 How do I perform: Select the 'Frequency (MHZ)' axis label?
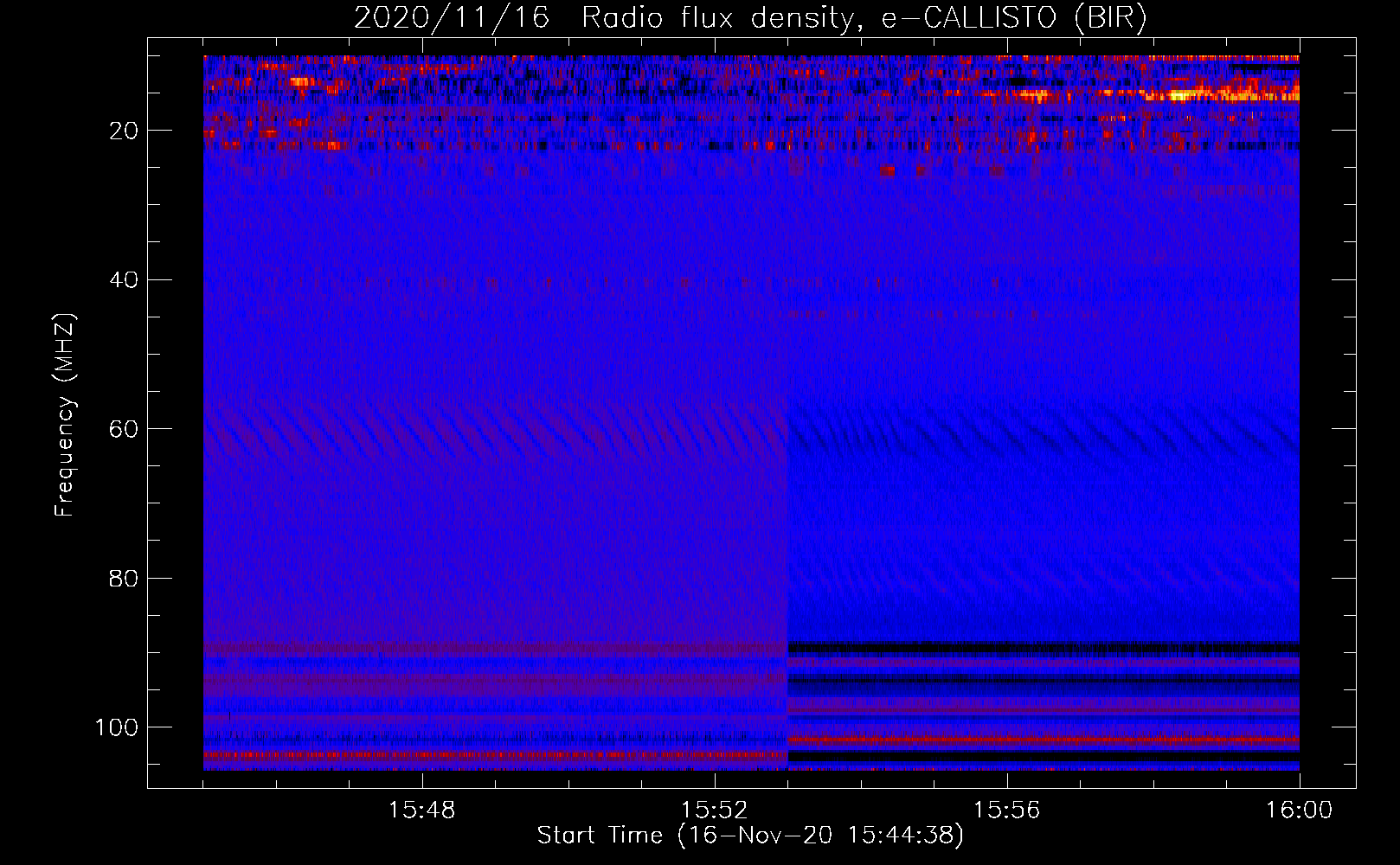(65, 415)
